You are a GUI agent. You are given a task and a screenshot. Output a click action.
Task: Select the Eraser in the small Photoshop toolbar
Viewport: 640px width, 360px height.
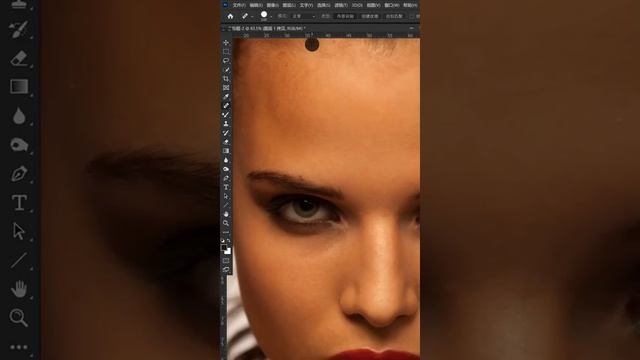[x=226, y=142]
